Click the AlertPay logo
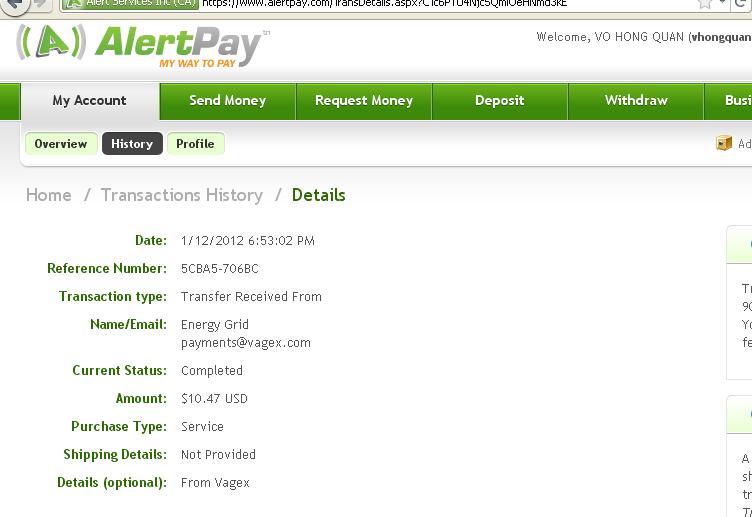Screen dimensions: 752x517 click(143, 46)
